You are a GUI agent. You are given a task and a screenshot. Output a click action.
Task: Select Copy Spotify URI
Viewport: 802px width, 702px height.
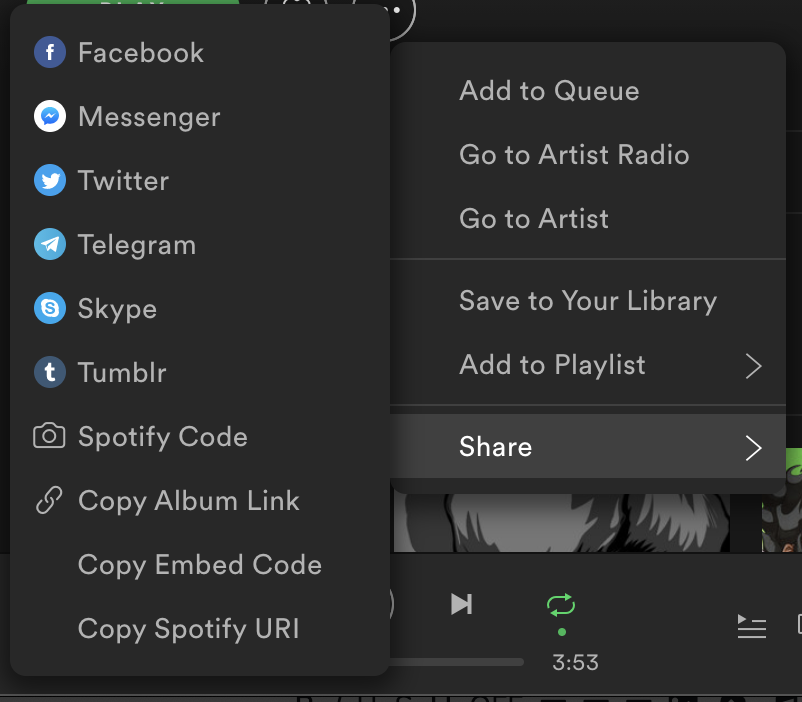[x=188, y=629]
